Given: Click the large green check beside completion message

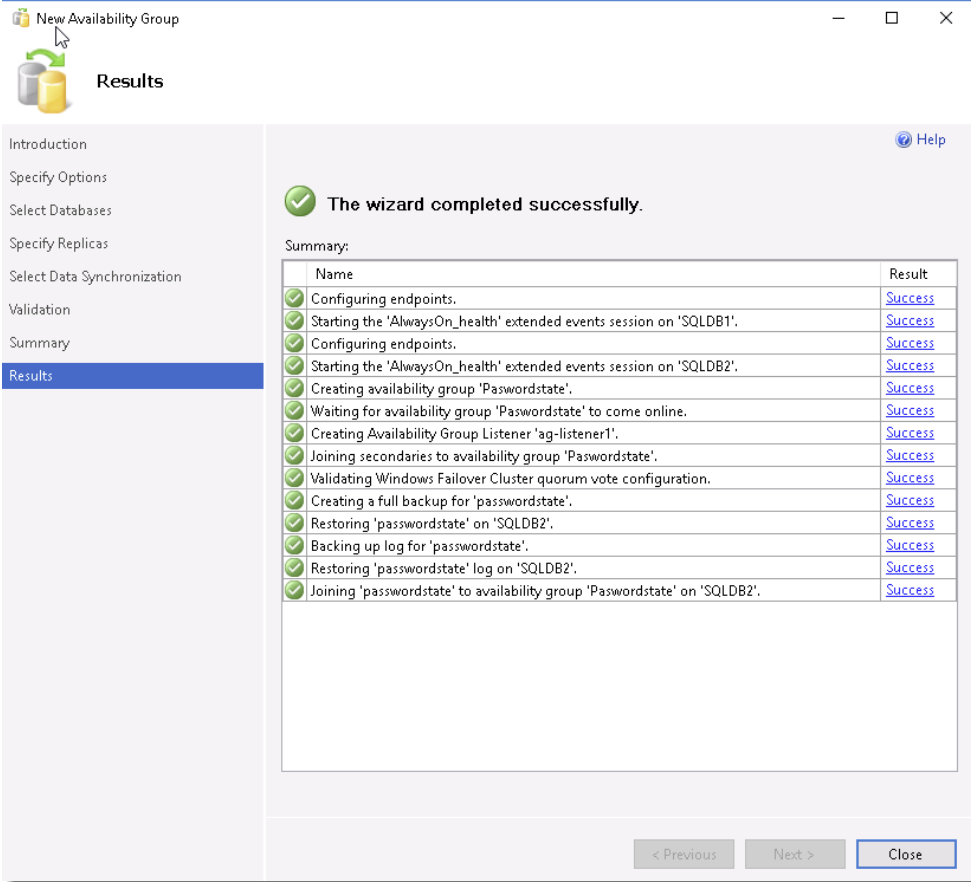Looking at the screenshot, I should (x=300, y=201).
